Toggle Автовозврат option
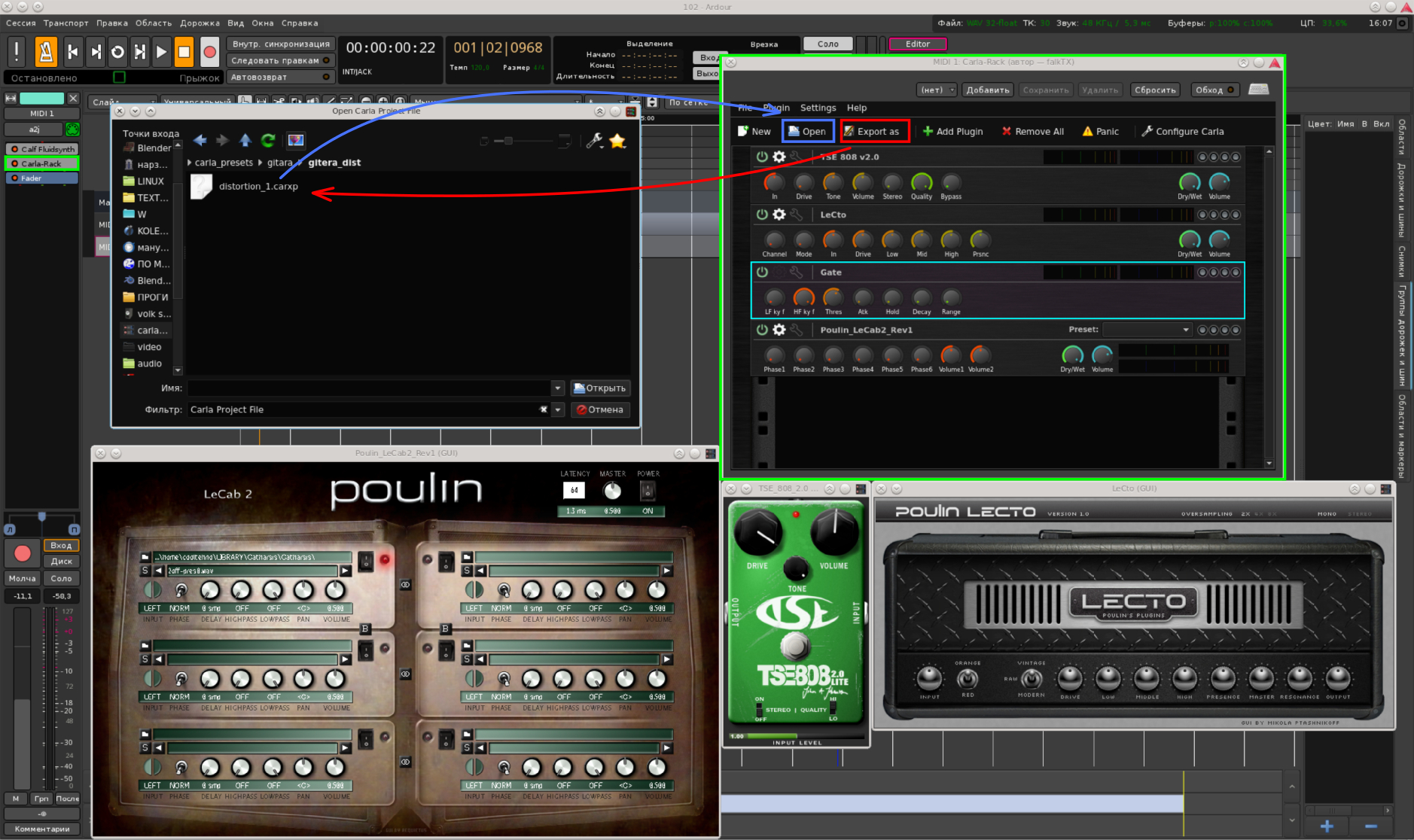Viewport: 1414px width, 840px height. click(281, 77)
